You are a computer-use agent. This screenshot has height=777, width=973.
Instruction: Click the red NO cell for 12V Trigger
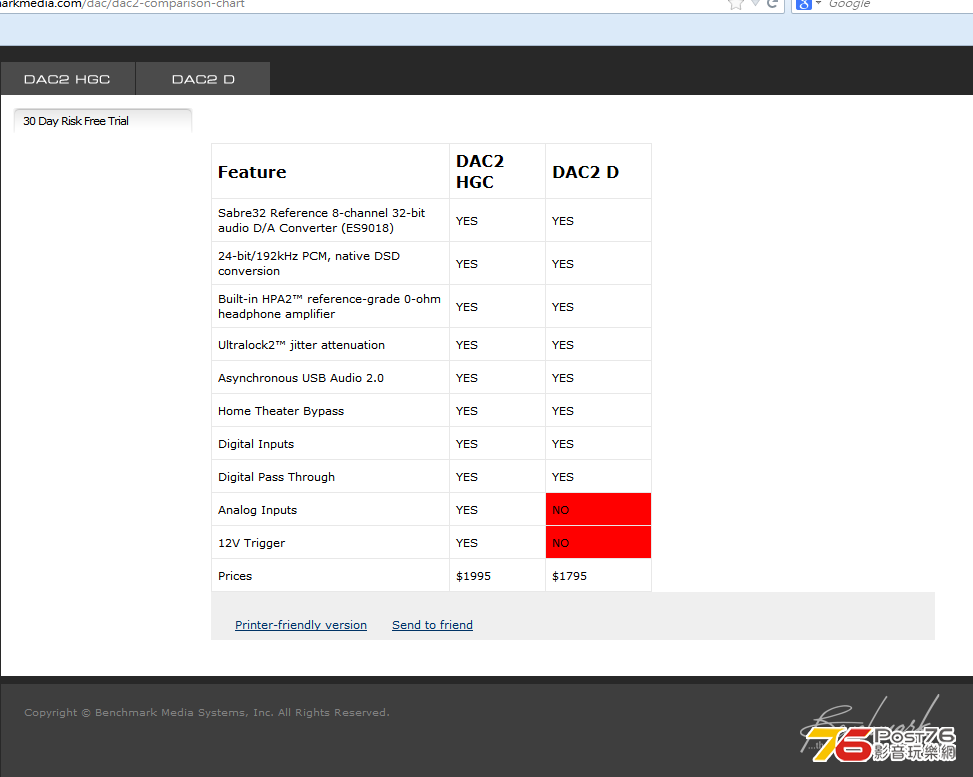(598, 542)
